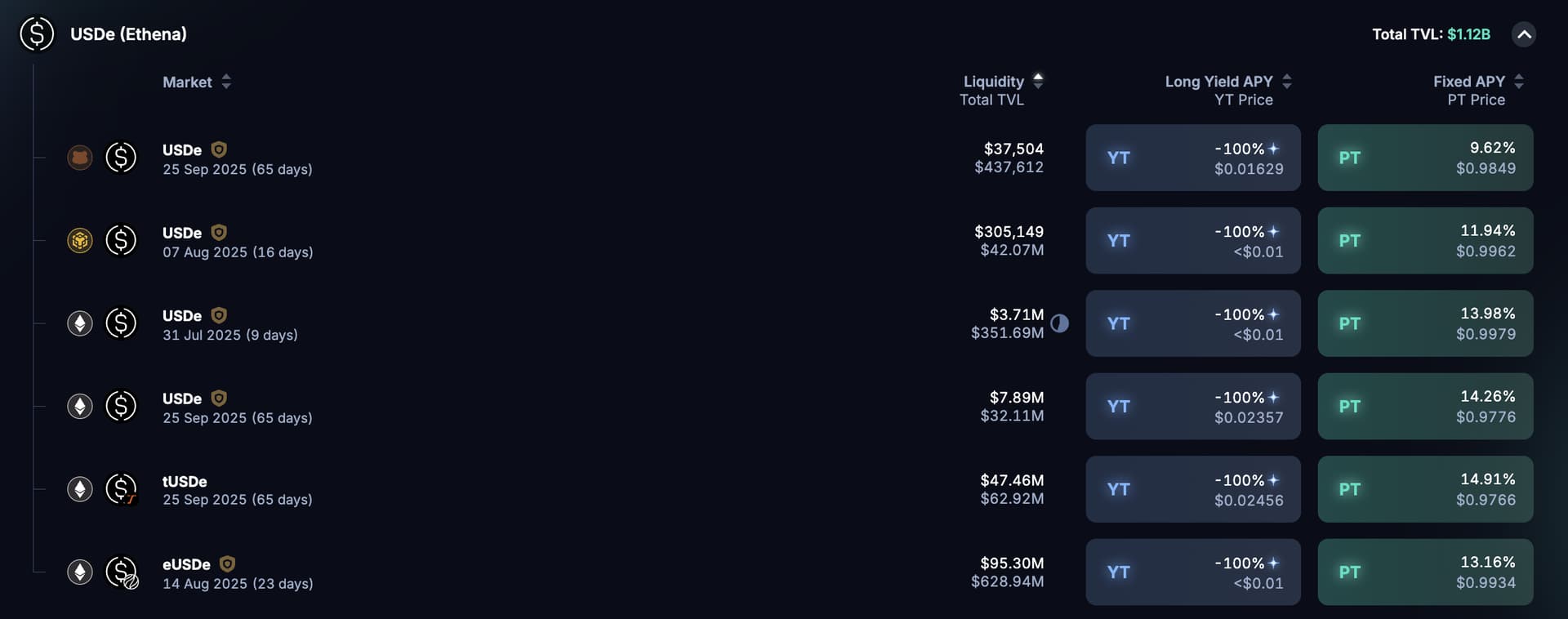Open YT button priced $0.02357

(1193, 407)
